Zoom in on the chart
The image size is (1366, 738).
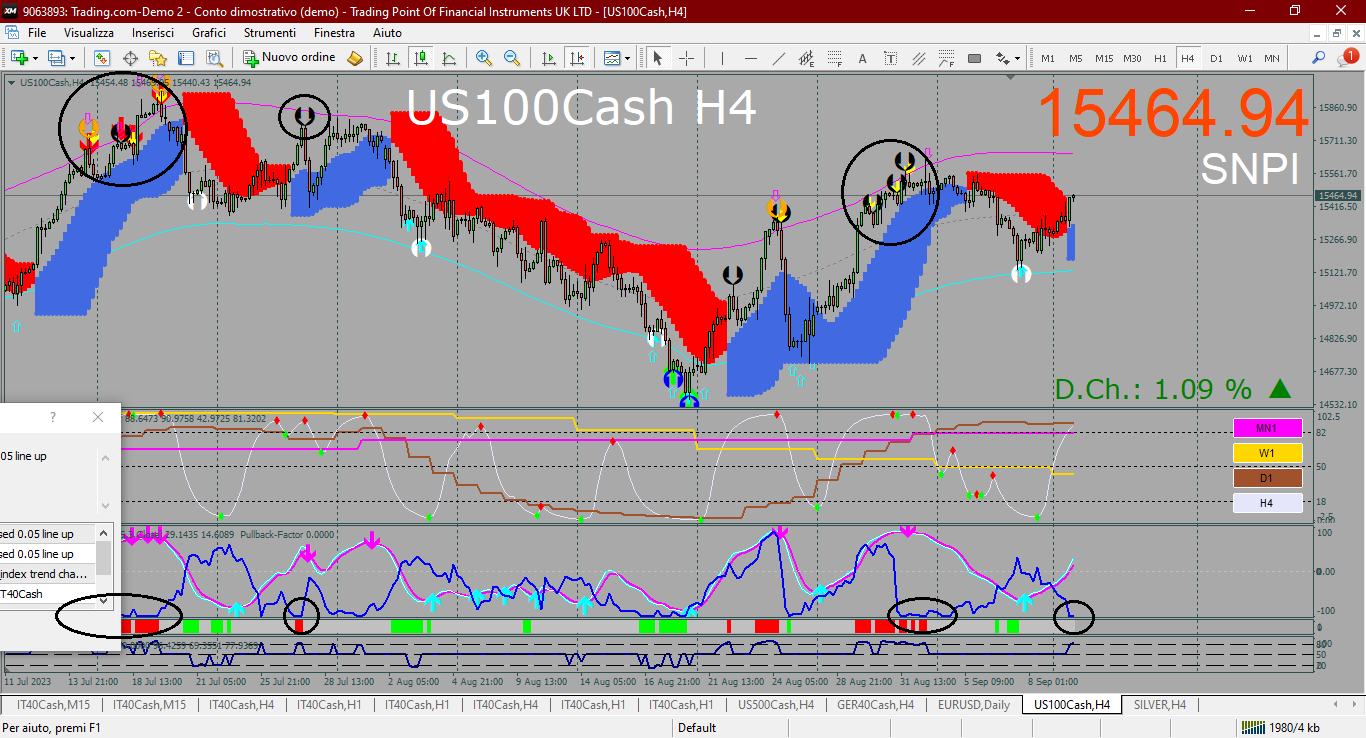tap(484, 58)
